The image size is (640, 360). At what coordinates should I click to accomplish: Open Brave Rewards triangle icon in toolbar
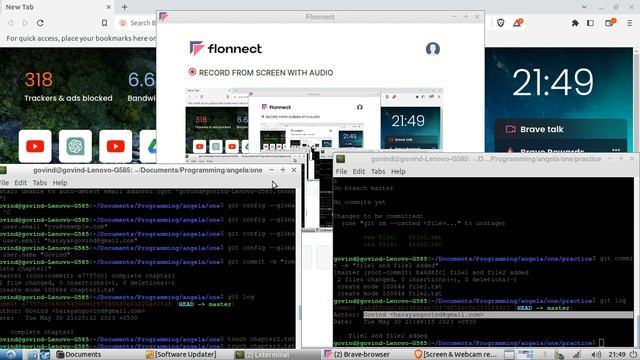click(518, 23)
